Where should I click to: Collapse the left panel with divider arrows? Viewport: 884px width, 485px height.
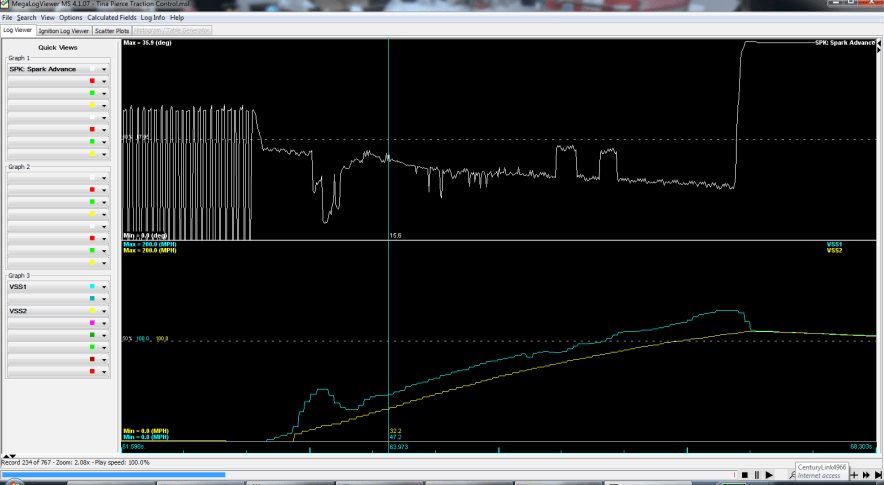tap(5, 456)
